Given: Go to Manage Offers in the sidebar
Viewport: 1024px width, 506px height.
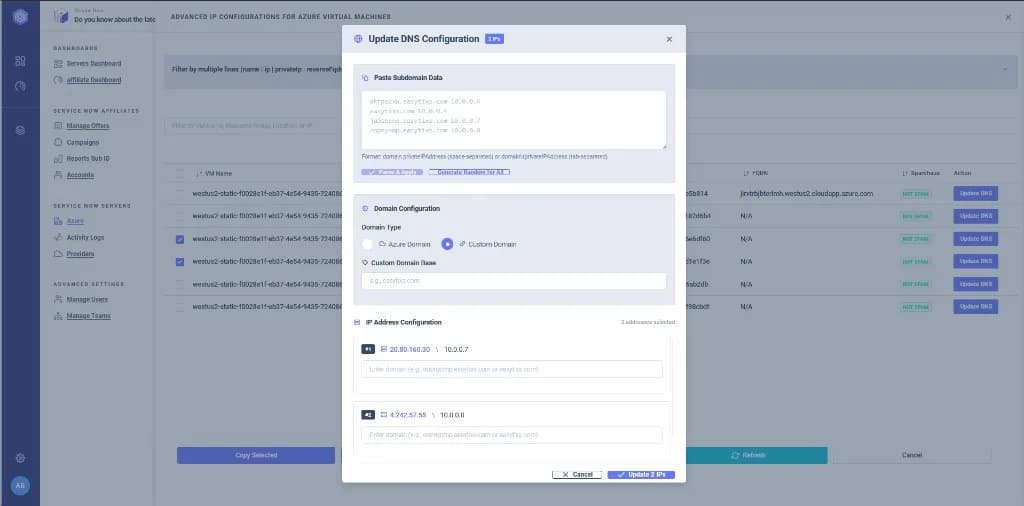Looking at the screenshot, I should point(88,126).
